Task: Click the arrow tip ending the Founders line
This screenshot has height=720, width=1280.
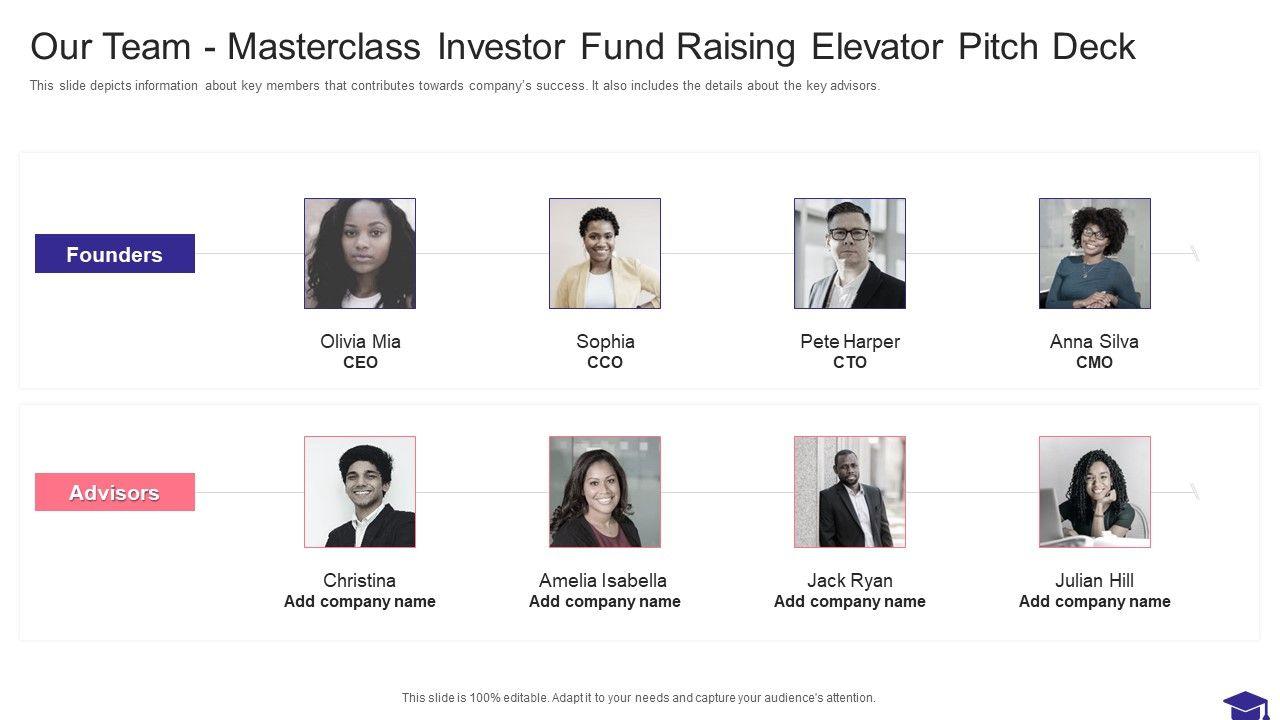Action: tap(1194, 253)
